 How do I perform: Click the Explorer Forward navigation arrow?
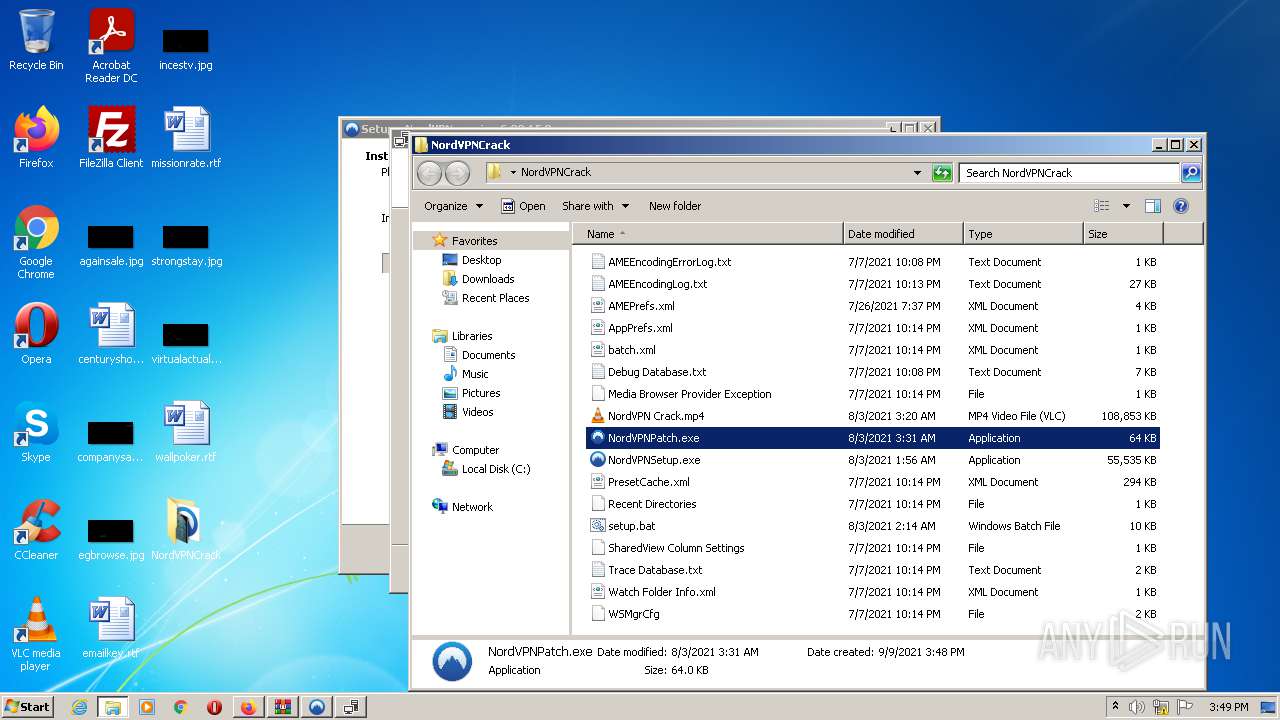coord(457,173)
